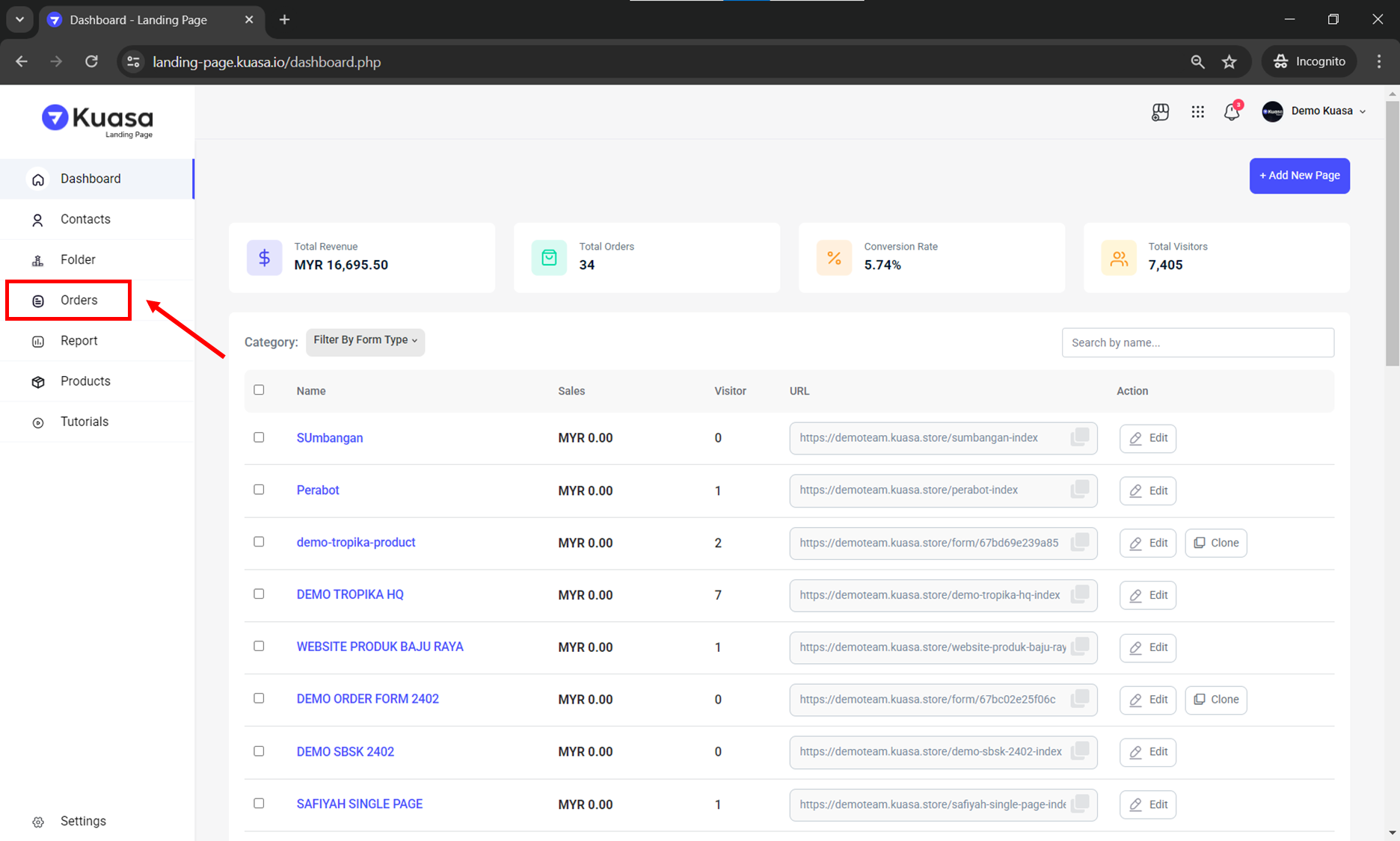The image size is (1400, 841).
Task: Open the Demo Kuasa account dropdown
Action: click(x=1315, y=111)
